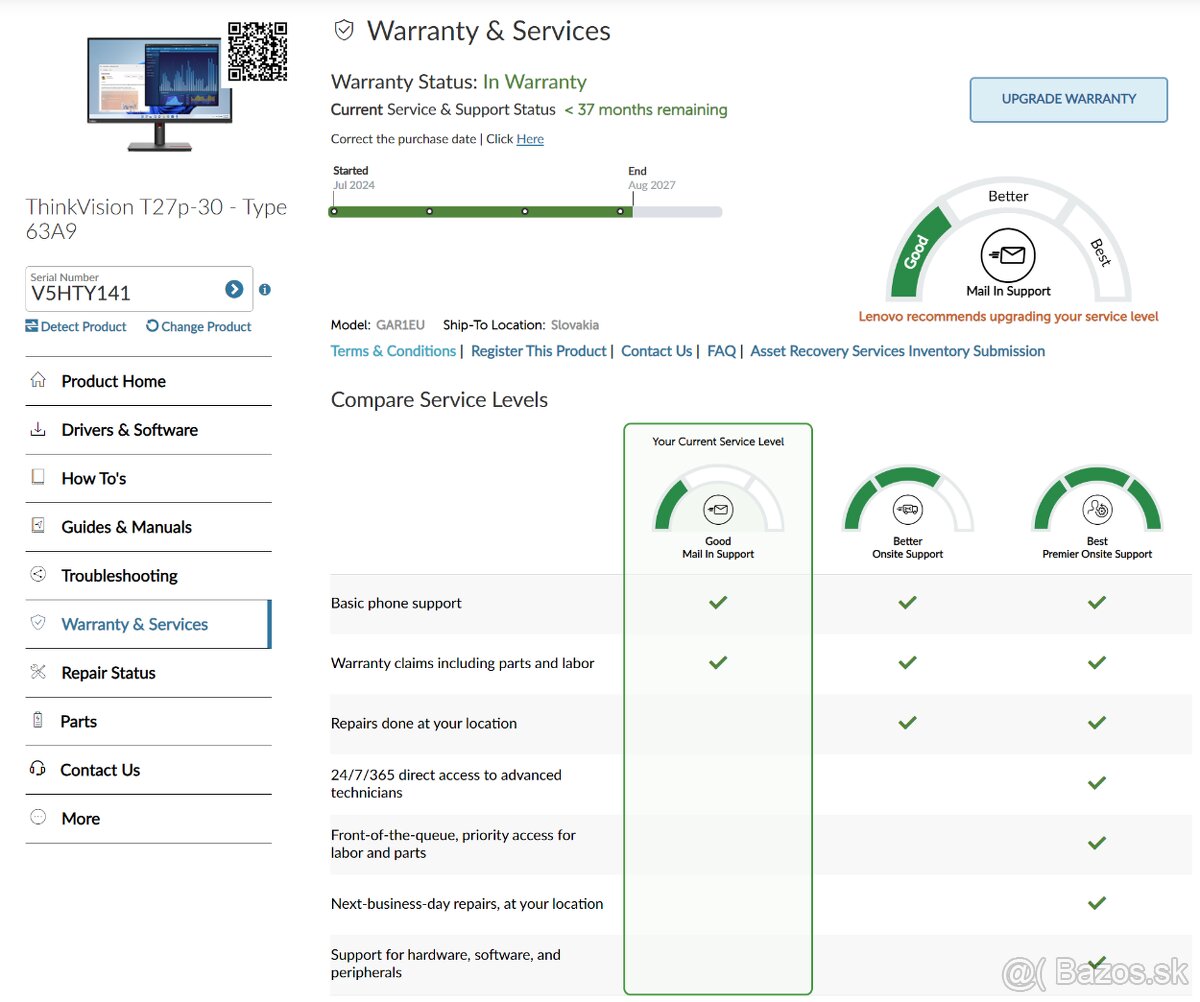The height and width of the screenshot is (1002, 1200).
Task: Click the QR code image
Action: pyautogui.click(x=257, y=51)
